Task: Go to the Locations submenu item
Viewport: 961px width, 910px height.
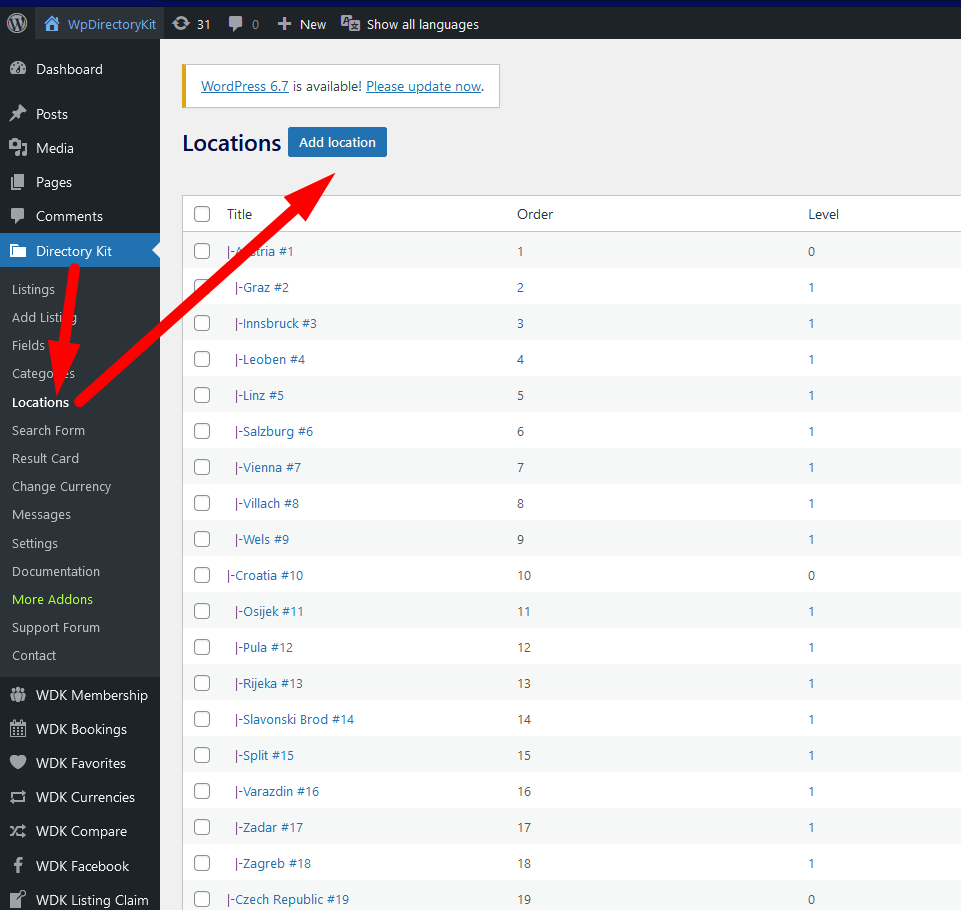Action: pos(40,402)
